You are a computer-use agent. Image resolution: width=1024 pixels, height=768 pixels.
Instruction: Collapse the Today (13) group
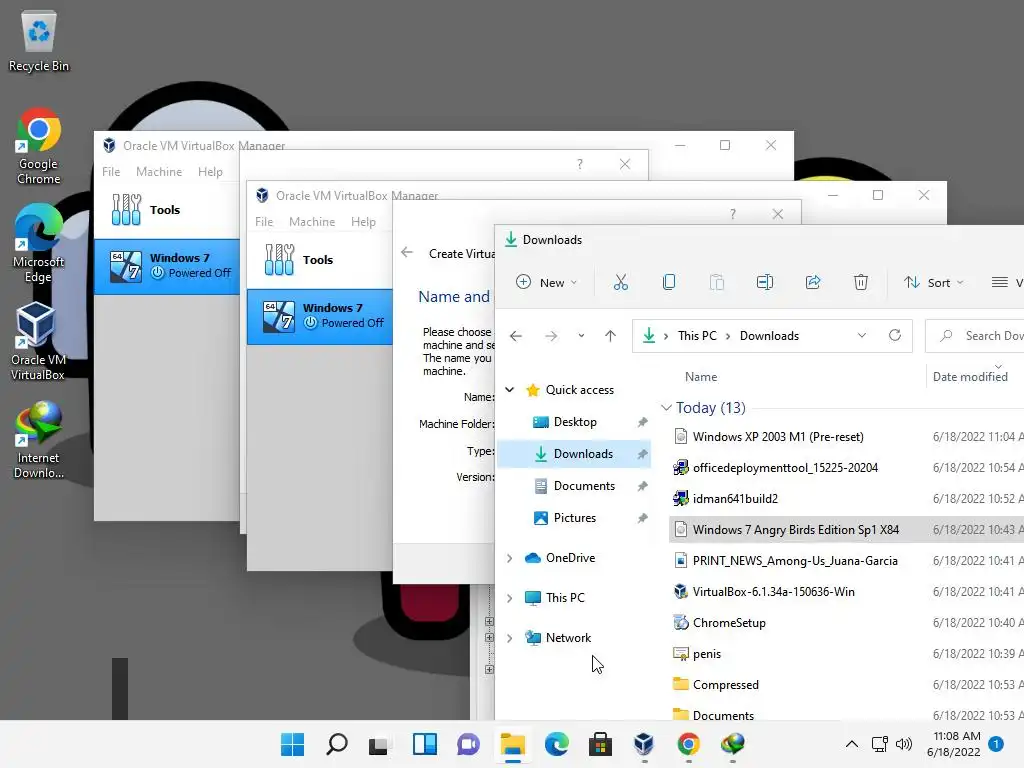point(666,408)
